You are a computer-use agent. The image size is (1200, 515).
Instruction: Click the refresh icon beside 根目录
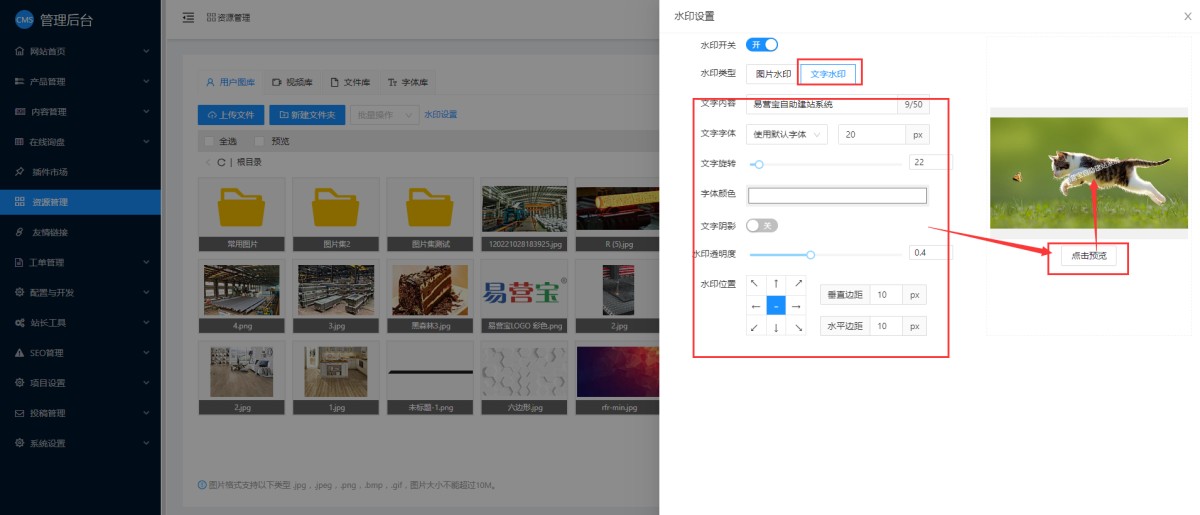pyautogui.click(x=221, y=162)
